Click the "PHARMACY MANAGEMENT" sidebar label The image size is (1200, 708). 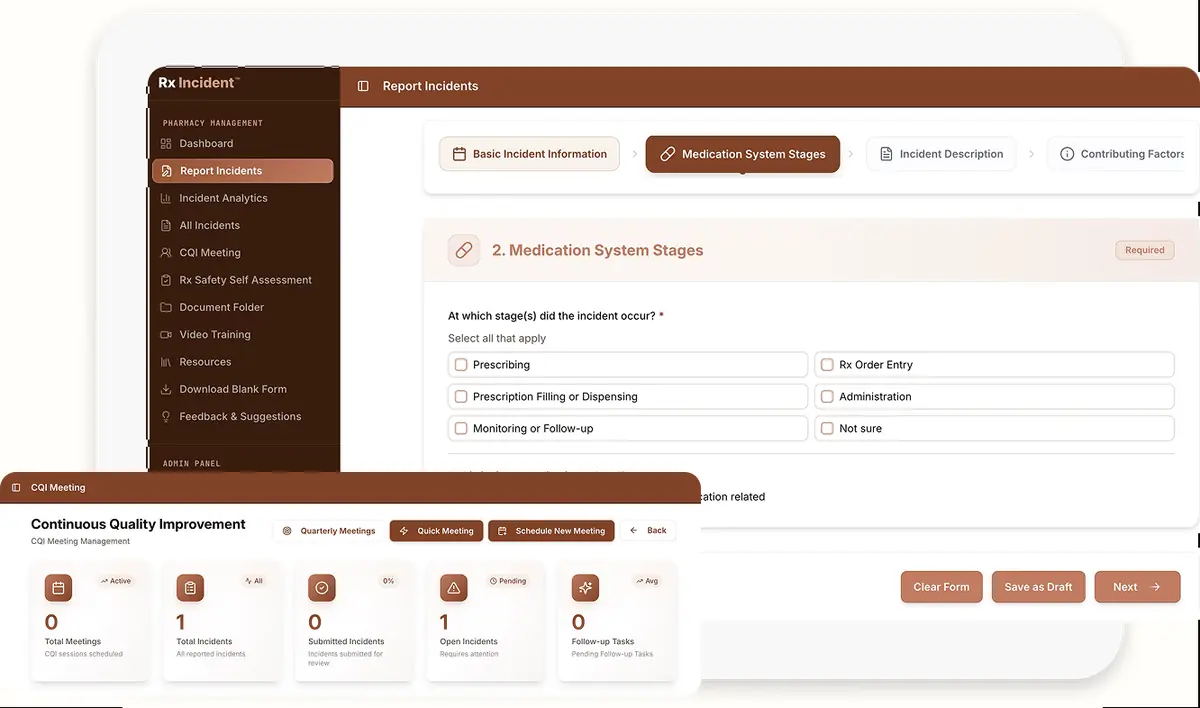213,123
